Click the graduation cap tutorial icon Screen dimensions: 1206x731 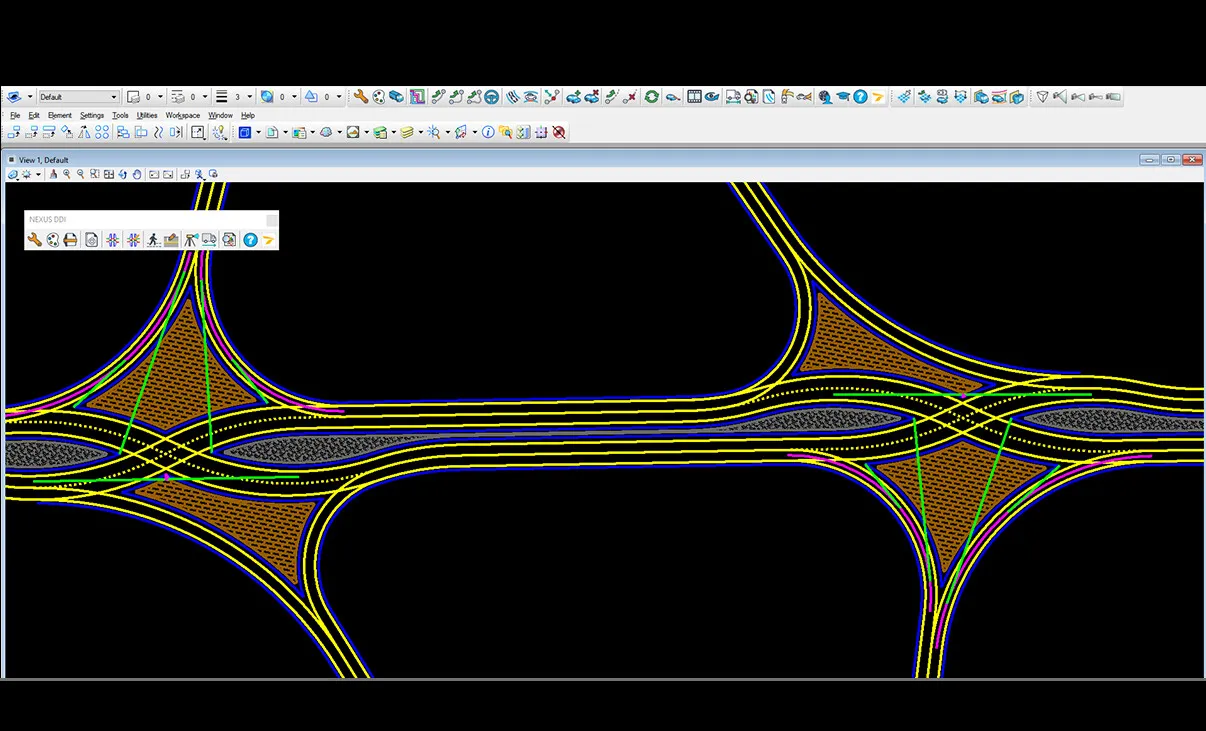click(843, 96)
